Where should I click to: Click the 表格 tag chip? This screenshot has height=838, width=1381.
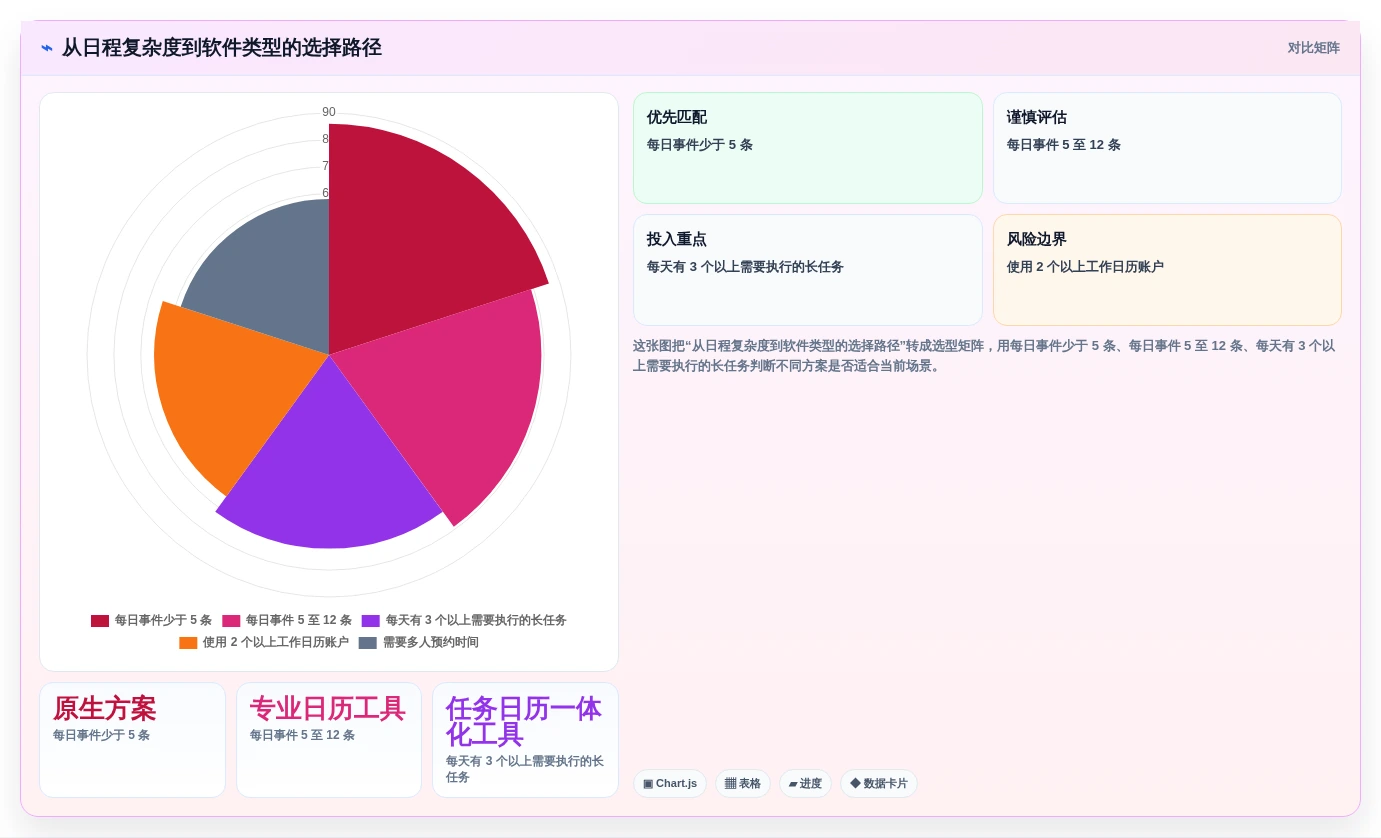742,784
